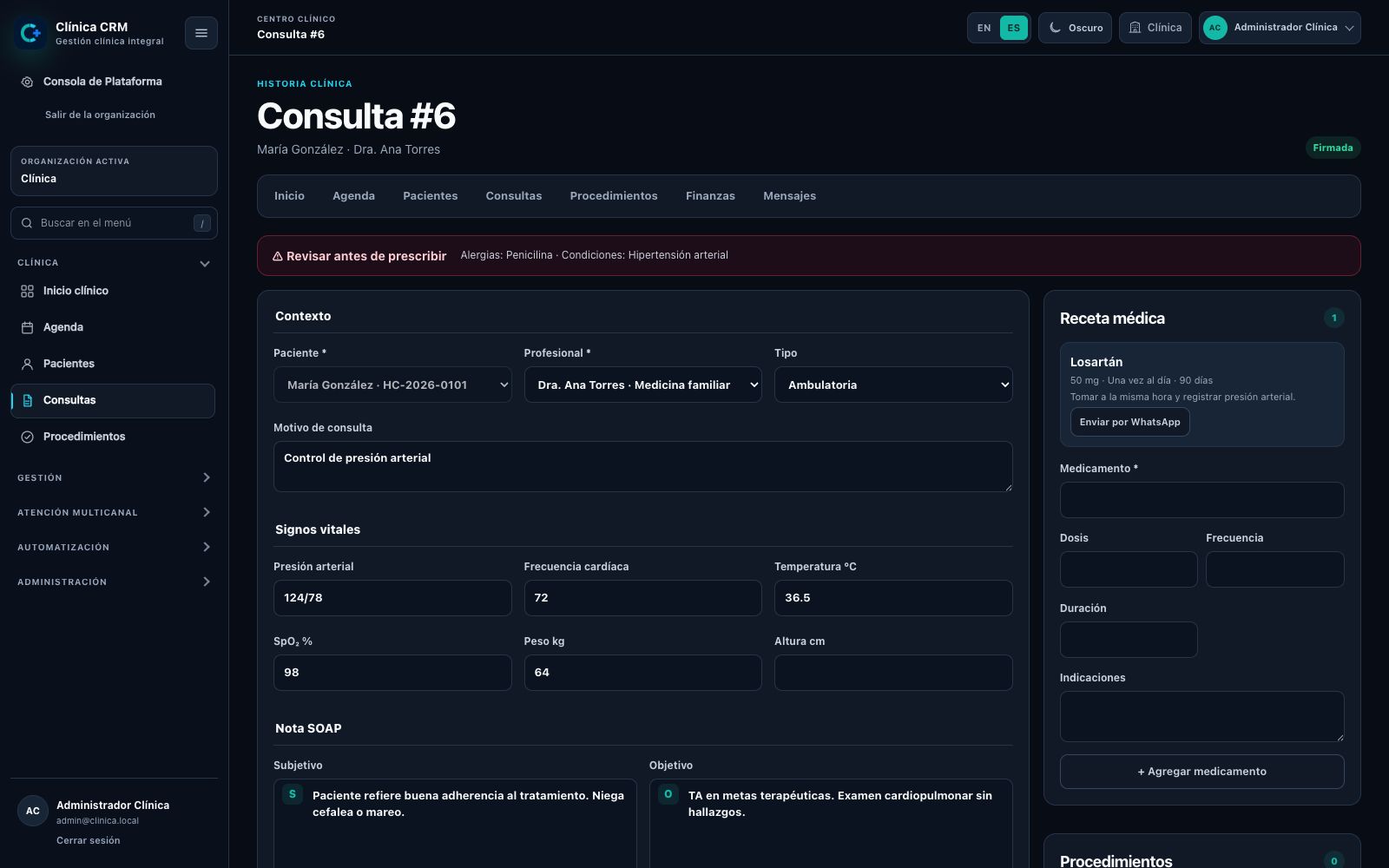Open the Administrador Clínica user menu
The image size is (1389, 868).
(x=1280, y=28)
